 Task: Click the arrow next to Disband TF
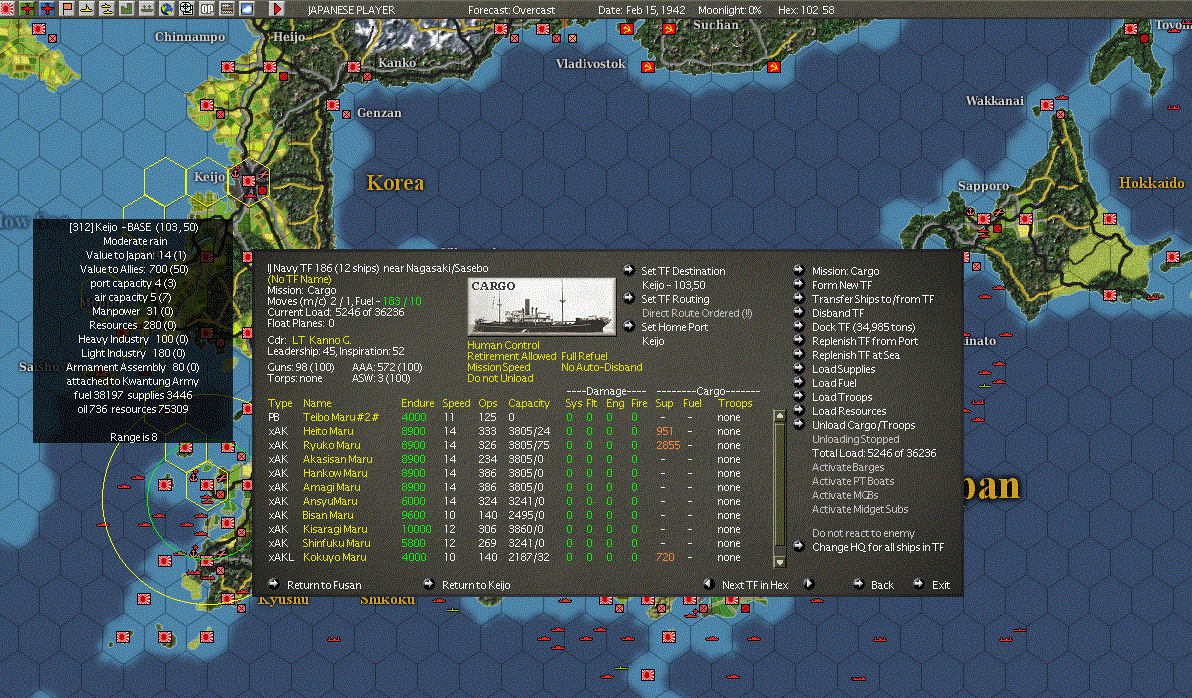point(799,312)
